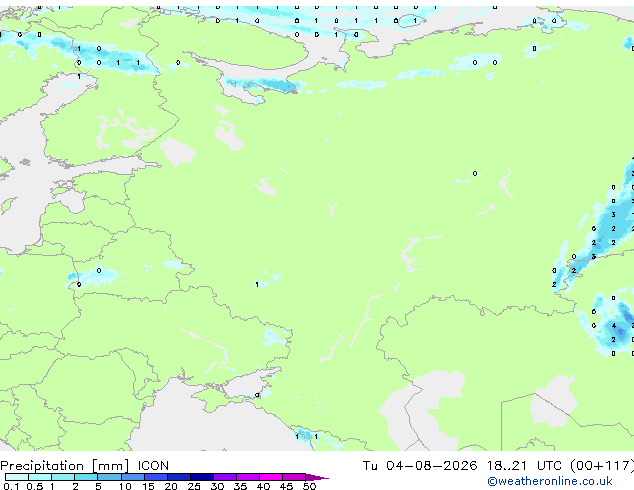Click the "4" precipitation value on map

click(614, 325)
